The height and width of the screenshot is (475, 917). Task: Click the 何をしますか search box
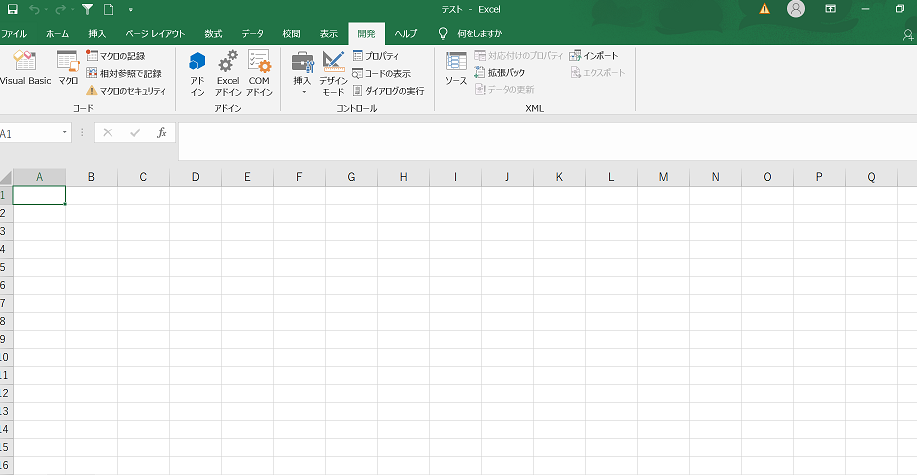[480, 33]
